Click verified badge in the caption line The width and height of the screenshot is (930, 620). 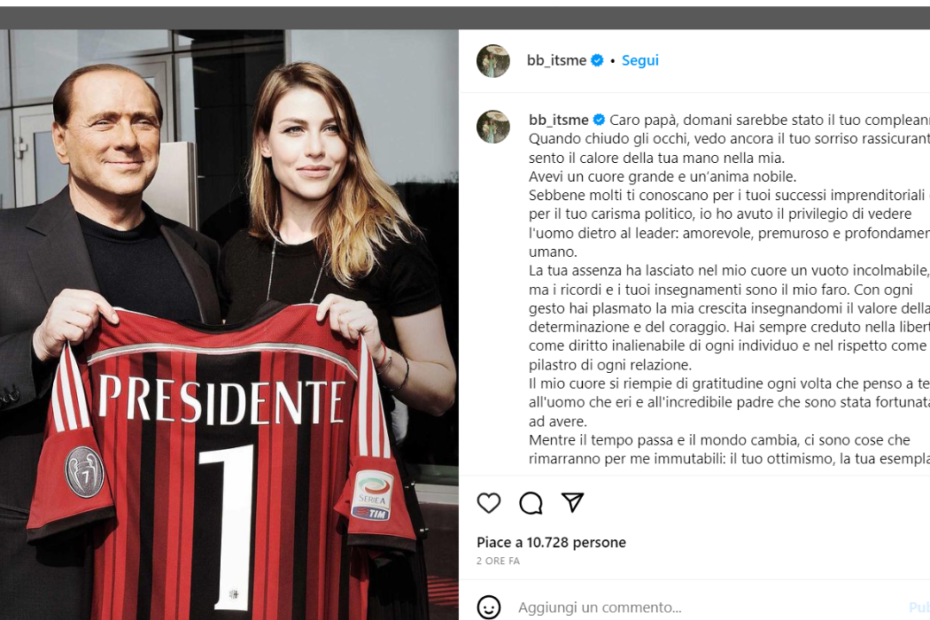point(599,120)
